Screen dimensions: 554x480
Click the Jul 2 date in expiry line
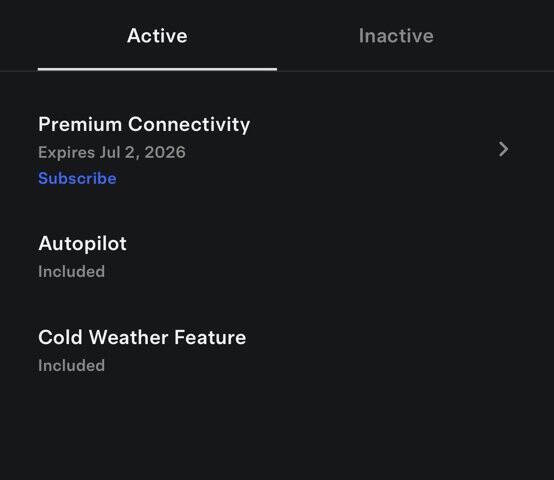coord(117,153)
